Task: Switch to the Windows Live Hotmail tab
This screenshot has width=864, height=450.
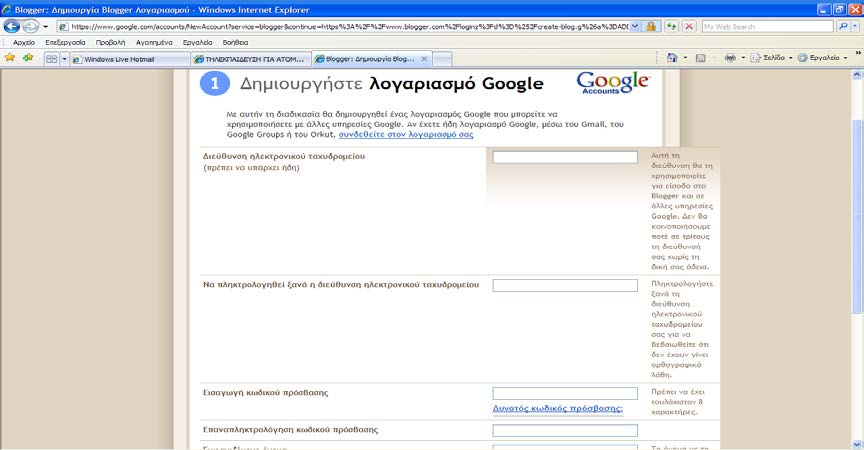Action: pos(130,59)
